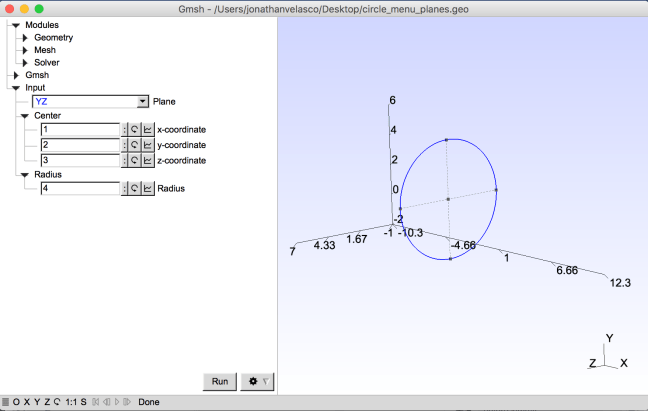Open the gear settings menu next to Run
The width and height of the screenshot is (648, 411).
(257, 381)
